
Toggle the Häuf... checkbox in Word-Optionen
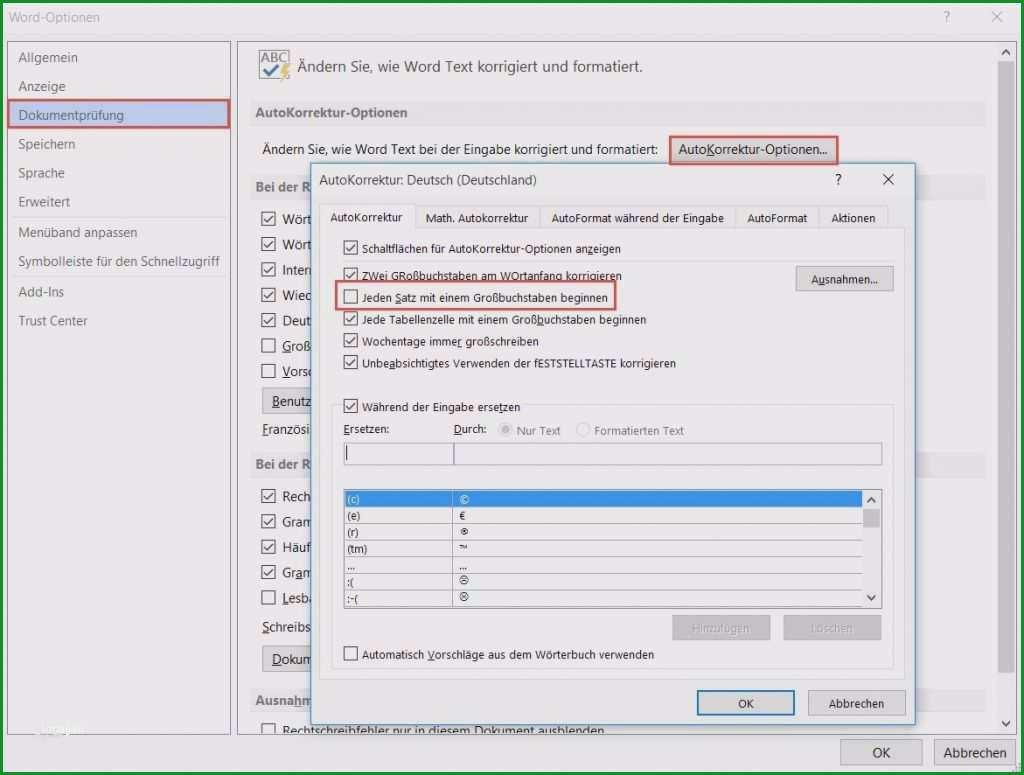pos(268,546)
